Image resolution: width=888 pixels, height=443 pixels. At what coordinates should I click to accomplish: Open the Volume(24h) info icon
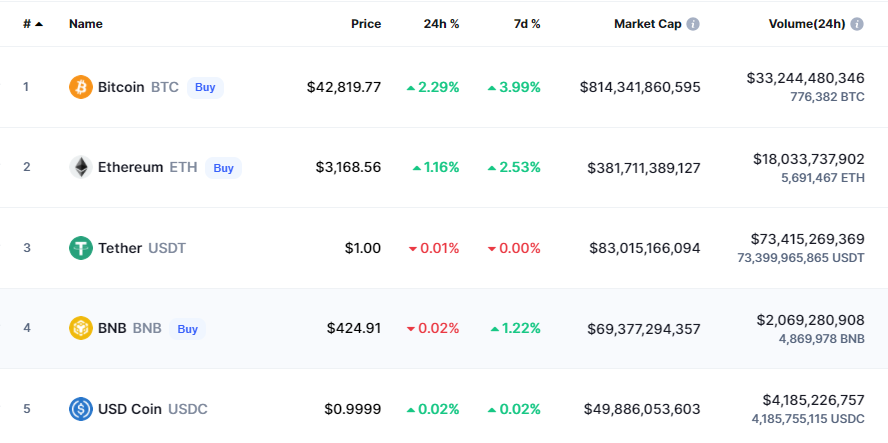pos(857,24)
